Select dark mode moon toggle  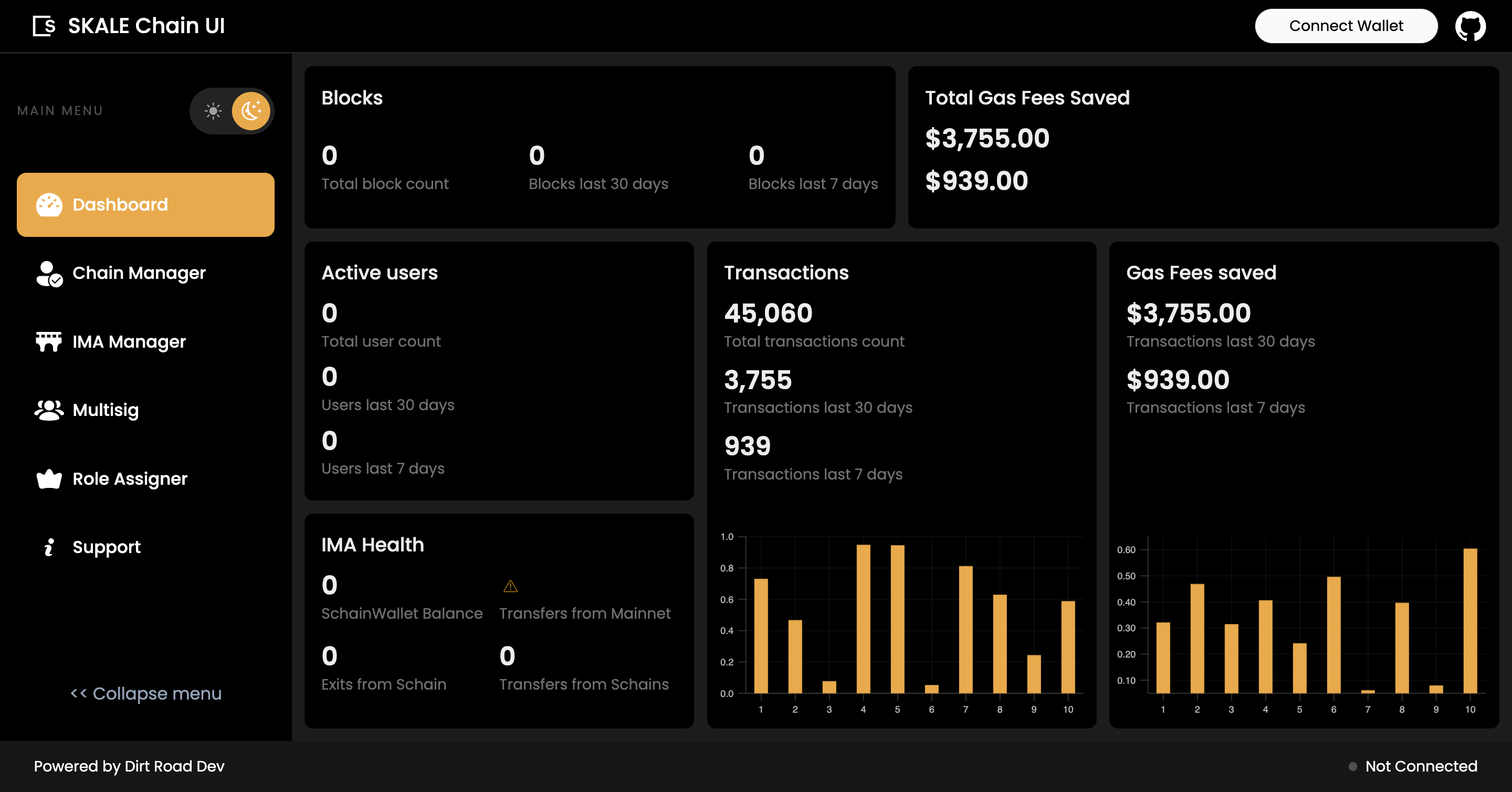click(251, 111)
